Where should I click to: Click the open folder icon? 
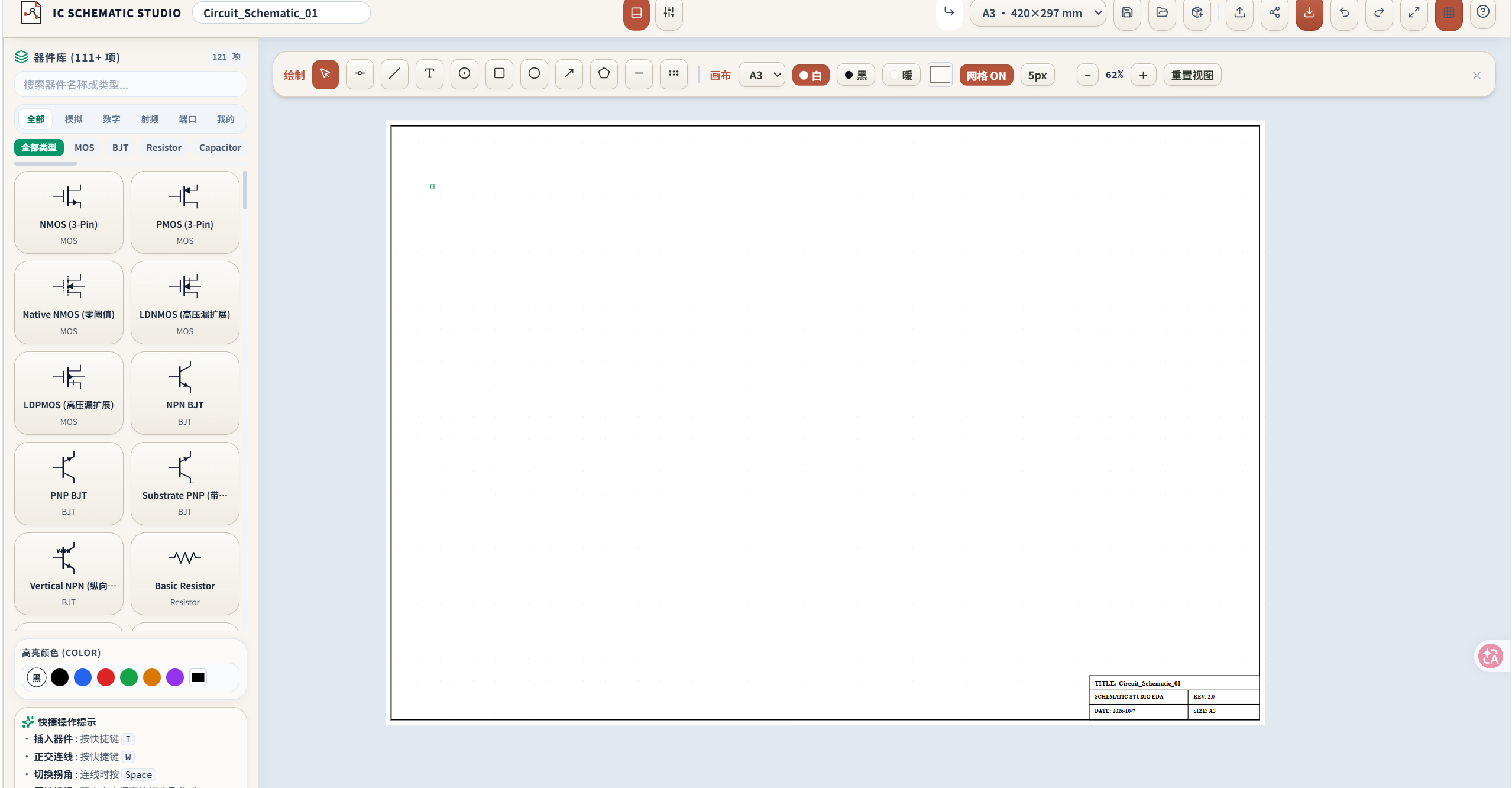pyautogui.click(x=1162, y=13)
